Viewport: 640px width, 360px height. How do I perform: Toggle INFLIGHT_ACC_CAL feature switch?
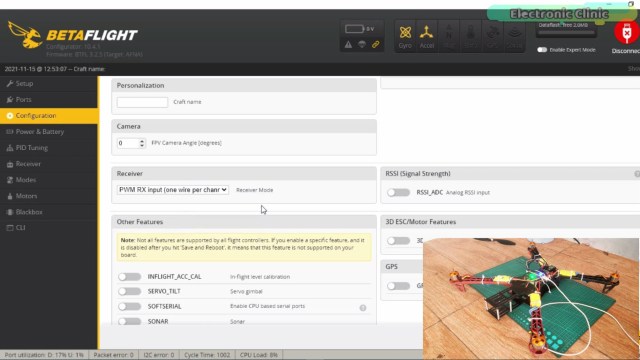[130, 277]
